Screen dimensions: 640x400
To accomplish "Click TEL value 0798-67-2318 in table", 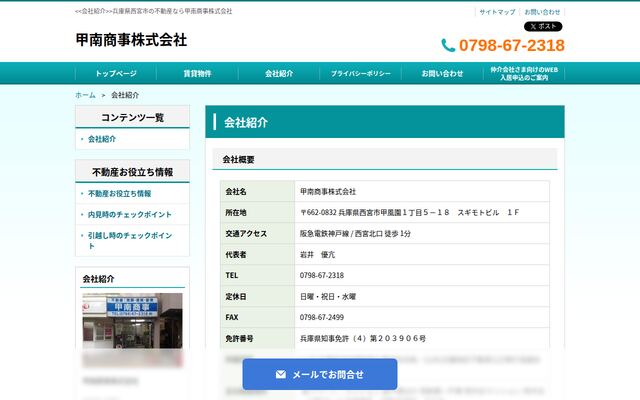I will coord(322,276).
